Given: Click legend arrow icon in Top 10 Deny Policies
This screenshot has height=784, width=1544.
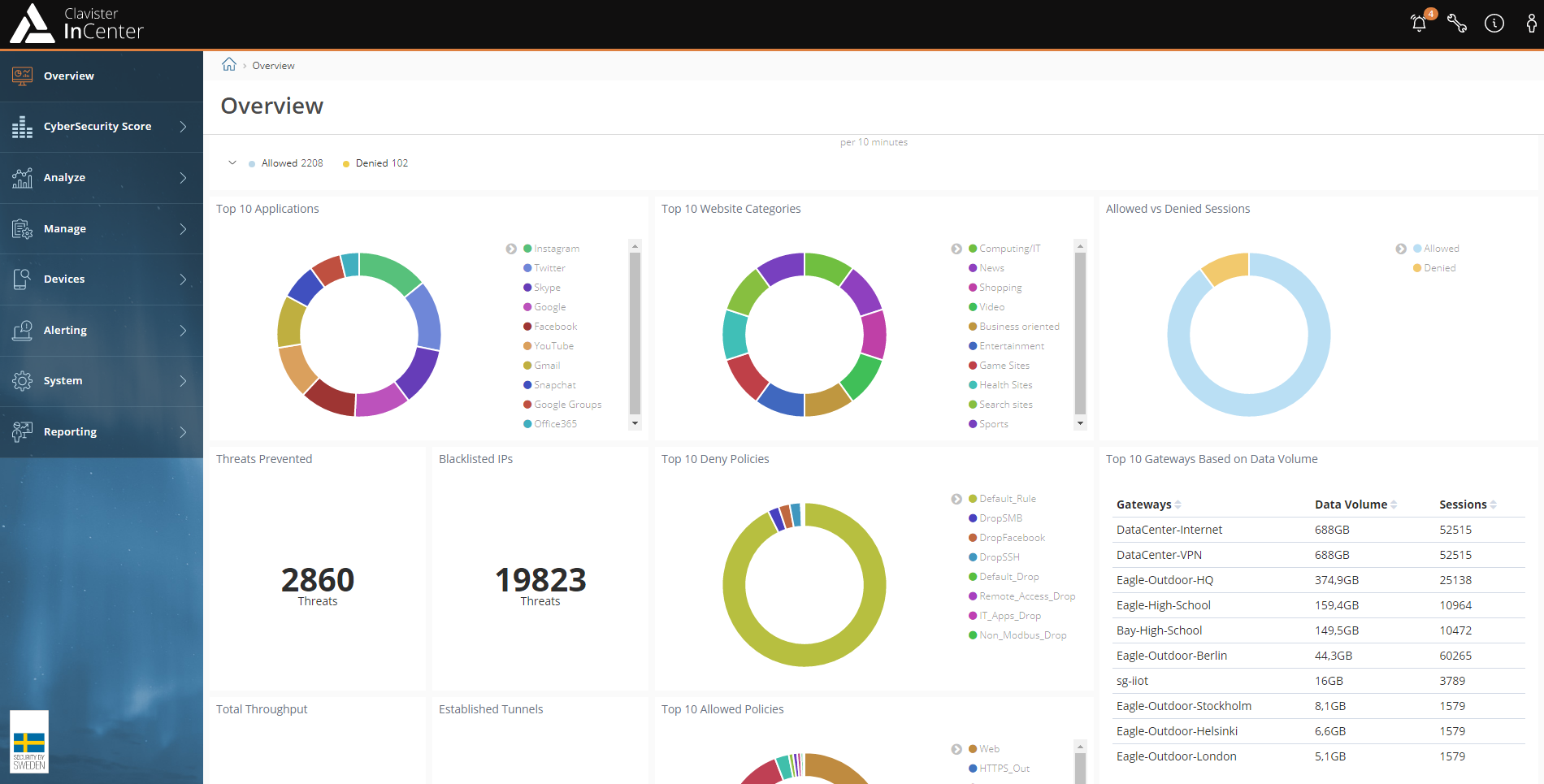Looking at the screenshot, I should pyautogui.click(x=956, y=499).
